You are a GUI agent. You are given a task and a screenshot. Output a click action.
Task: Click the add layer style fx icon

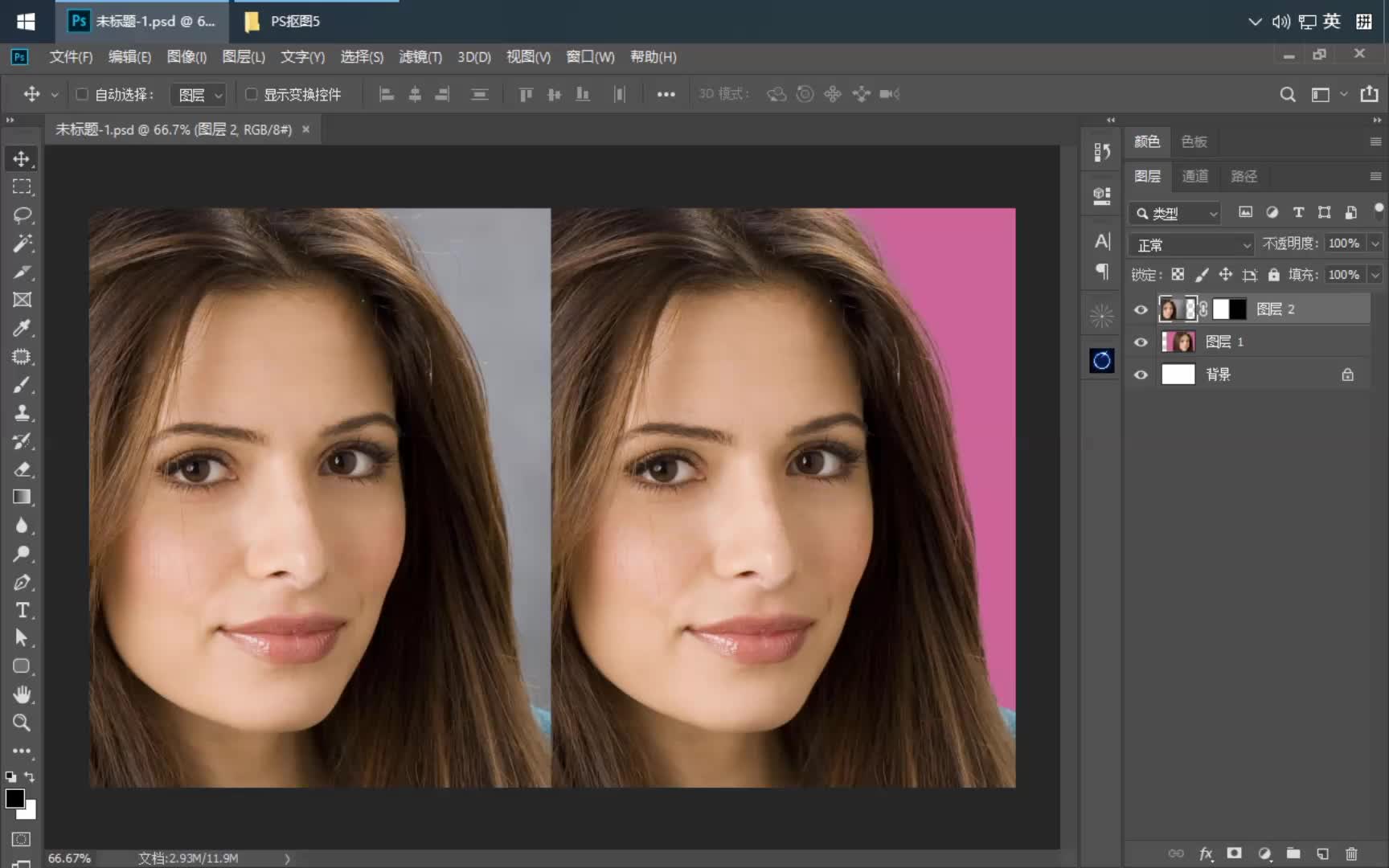click(1206, 854)
